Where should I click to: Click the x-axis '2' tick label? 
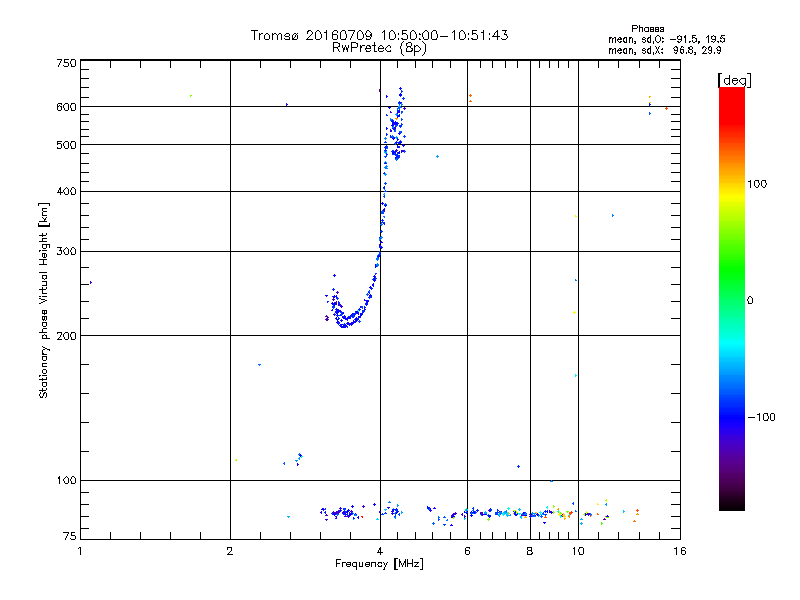pos(230,551)
